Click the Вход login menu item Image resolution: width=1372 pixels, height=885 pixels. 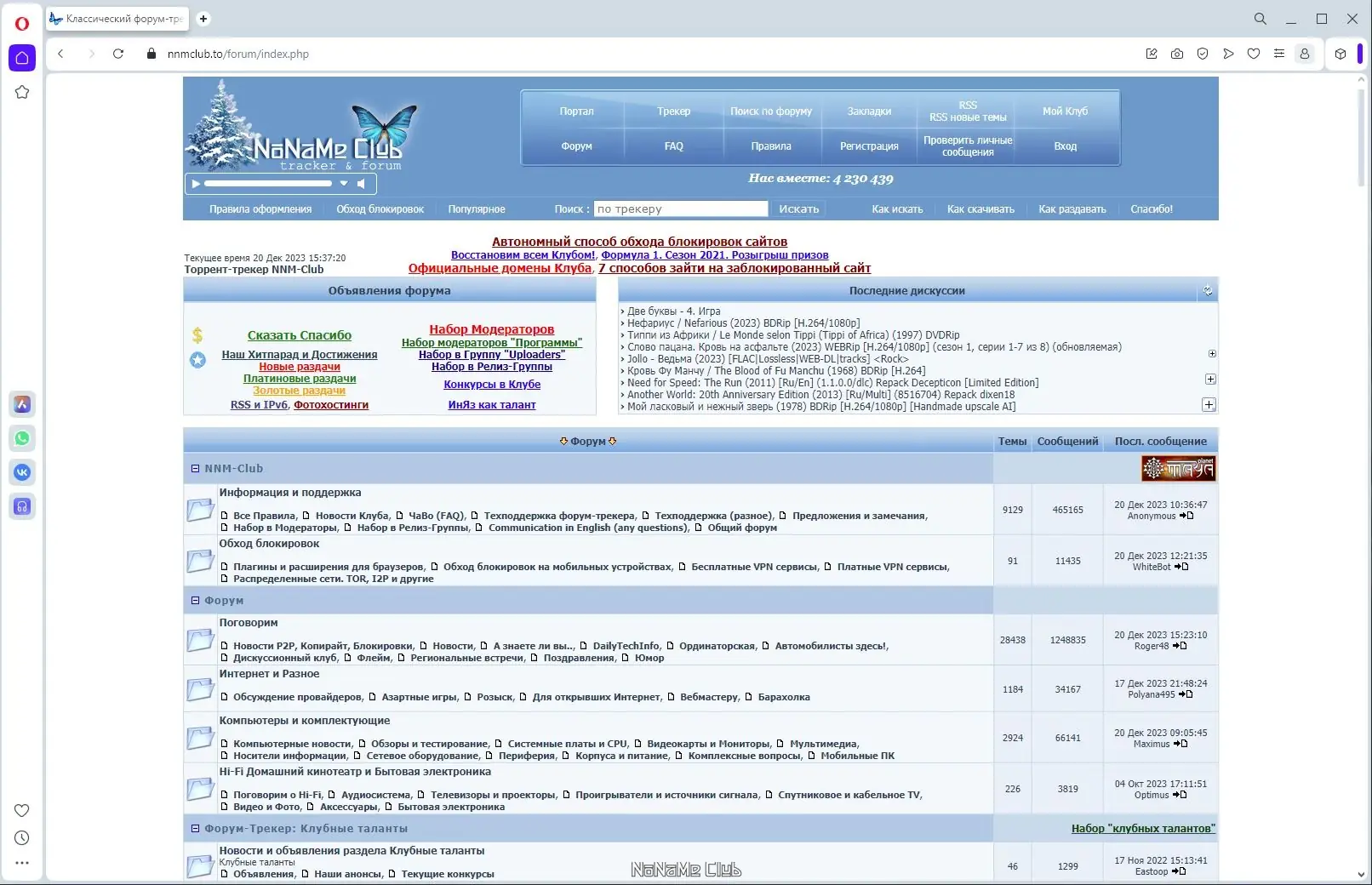point(1066,146)
